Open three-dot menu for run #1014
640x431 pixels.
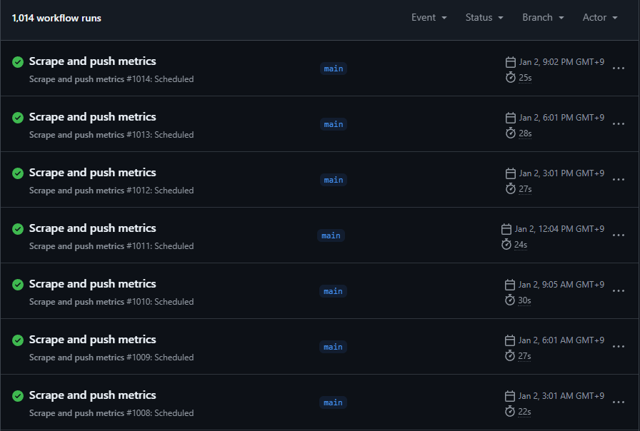pos(619,69)
